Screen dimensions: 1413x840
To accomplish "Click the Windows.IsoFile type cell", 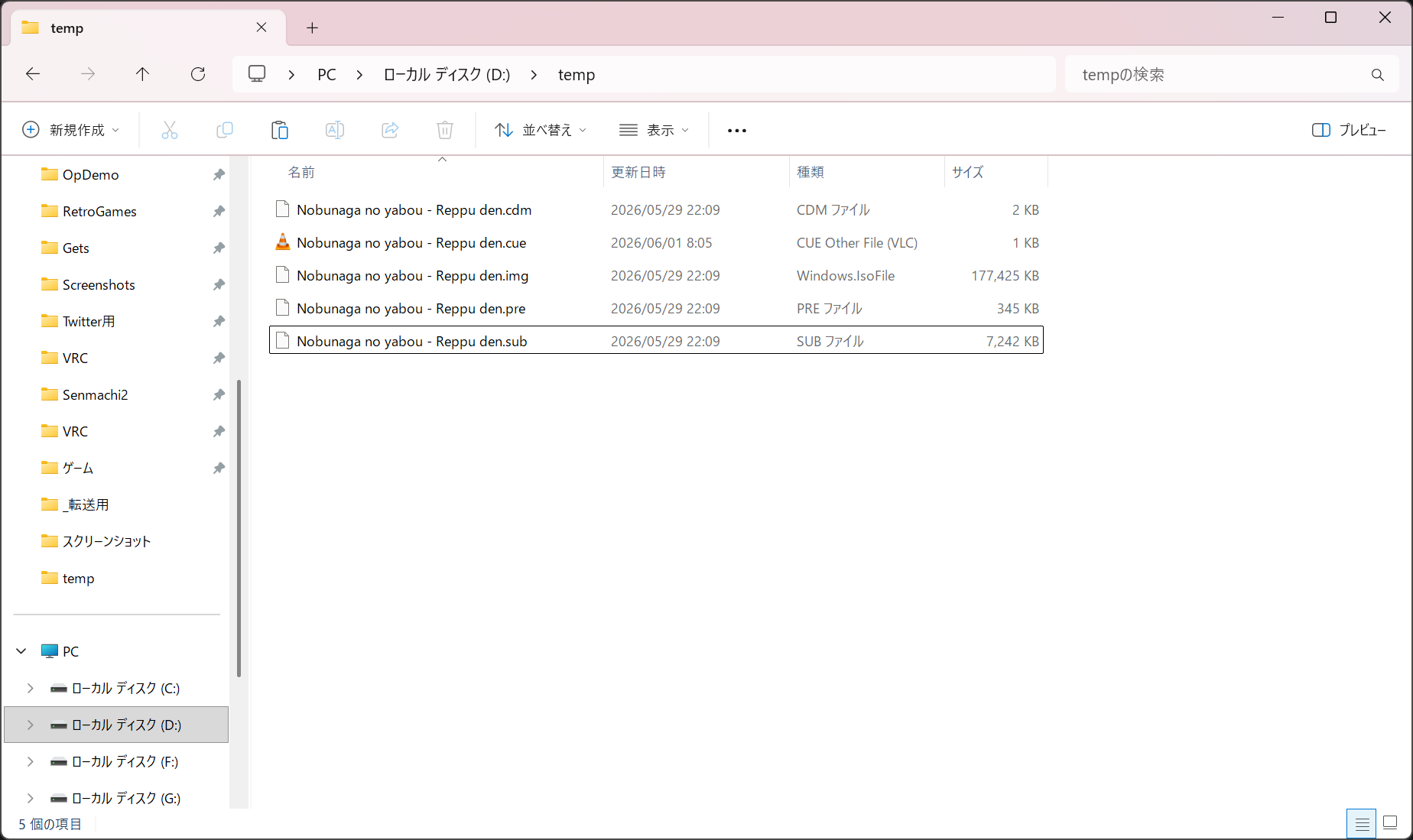I will (x=846, y=275).
